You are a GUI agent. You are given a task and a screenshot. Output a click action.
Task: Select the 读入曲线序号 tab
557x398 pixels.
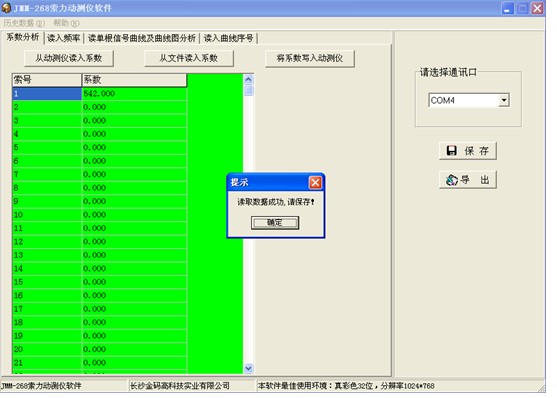tap(228, 38)
